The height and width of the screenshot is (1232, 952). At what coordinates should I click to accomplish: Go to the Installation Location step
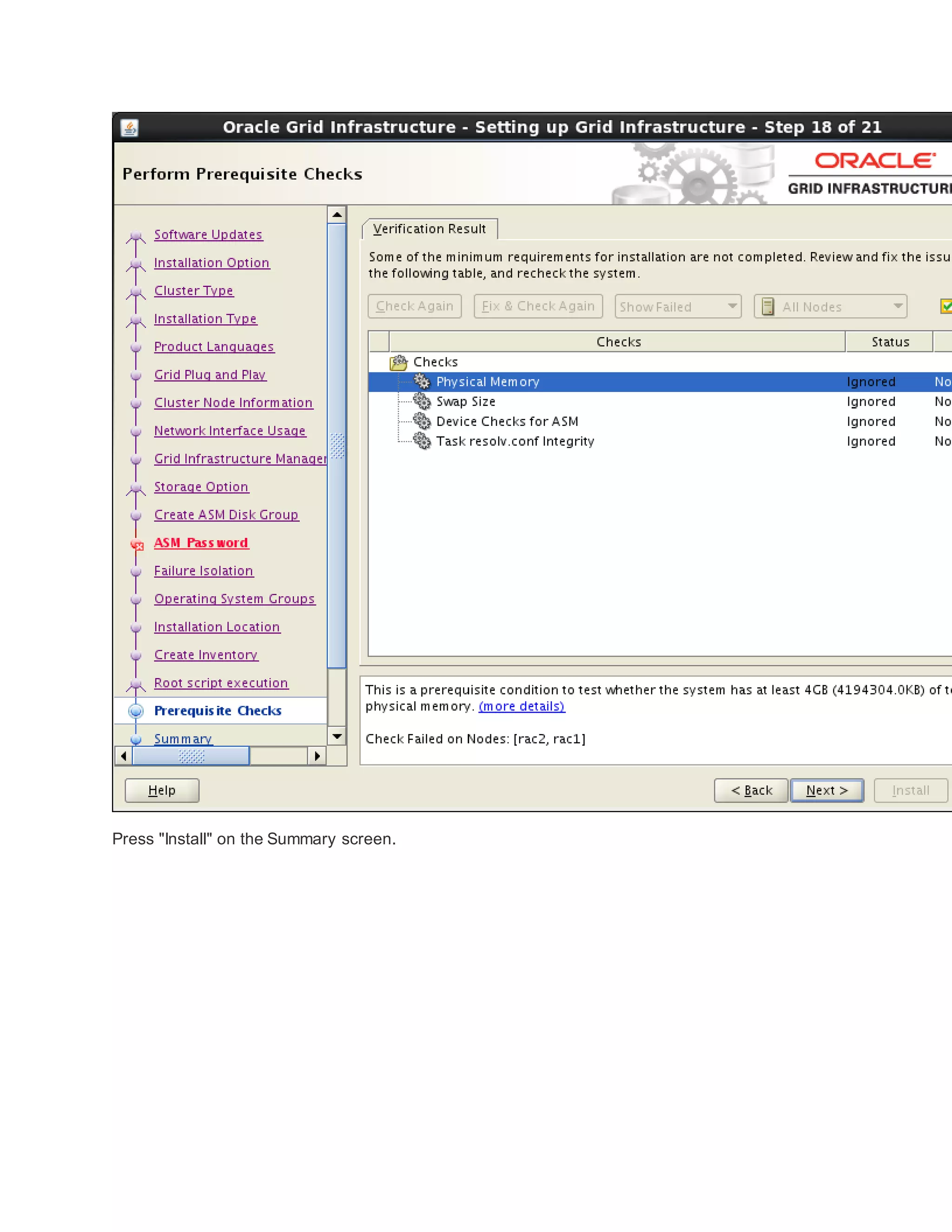point(217,627)
